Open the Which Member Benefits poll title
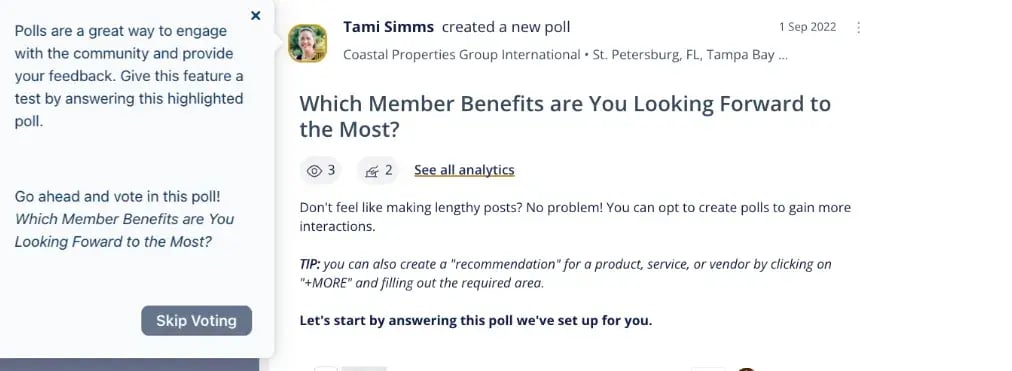Screen dimensions: 1012x371 coord(565,117)
